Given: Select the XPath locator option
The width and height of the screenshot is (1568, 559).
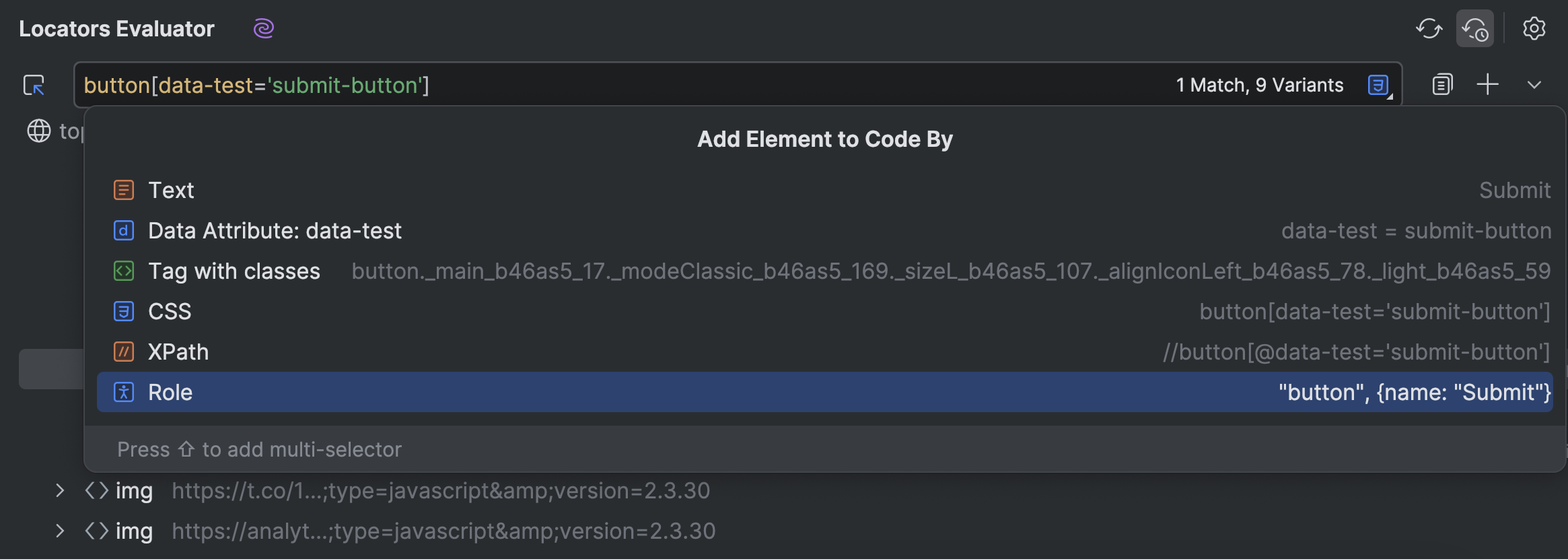Looking at the screenshot, I should coord(178,352).
